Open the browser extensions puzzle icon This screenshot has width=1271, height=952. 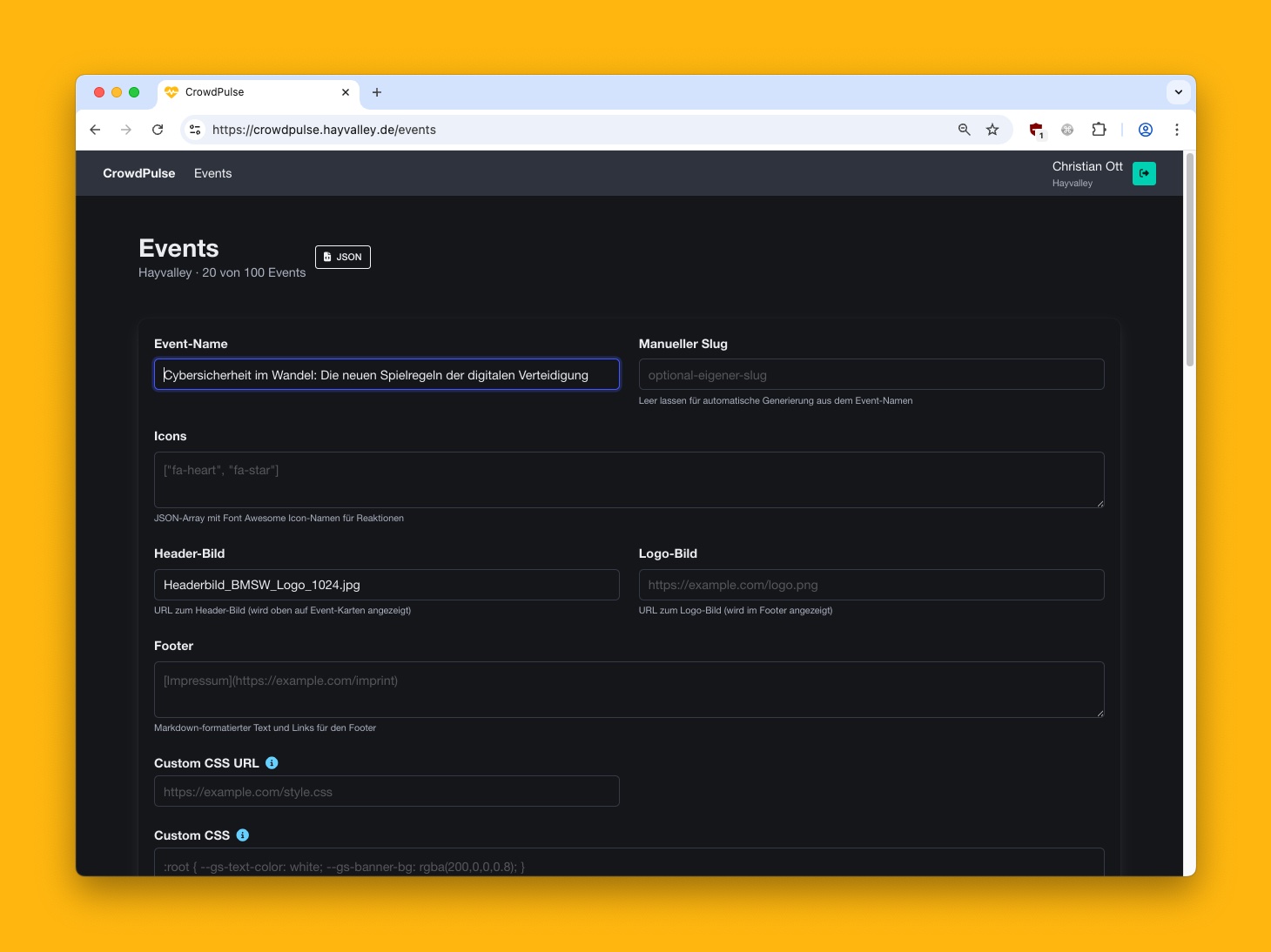(1099, 130)
